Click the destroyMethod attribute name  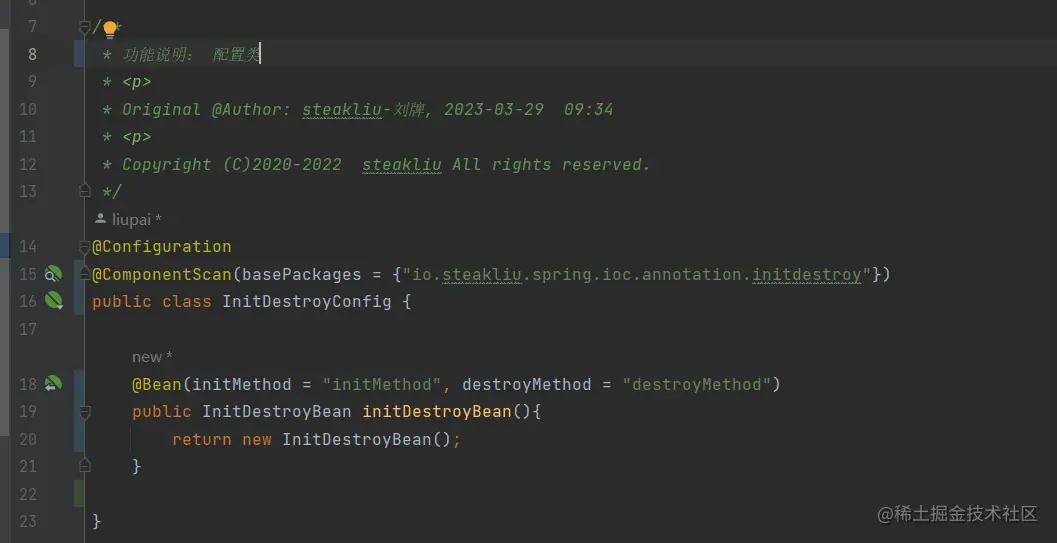click(x=526, y=384)
